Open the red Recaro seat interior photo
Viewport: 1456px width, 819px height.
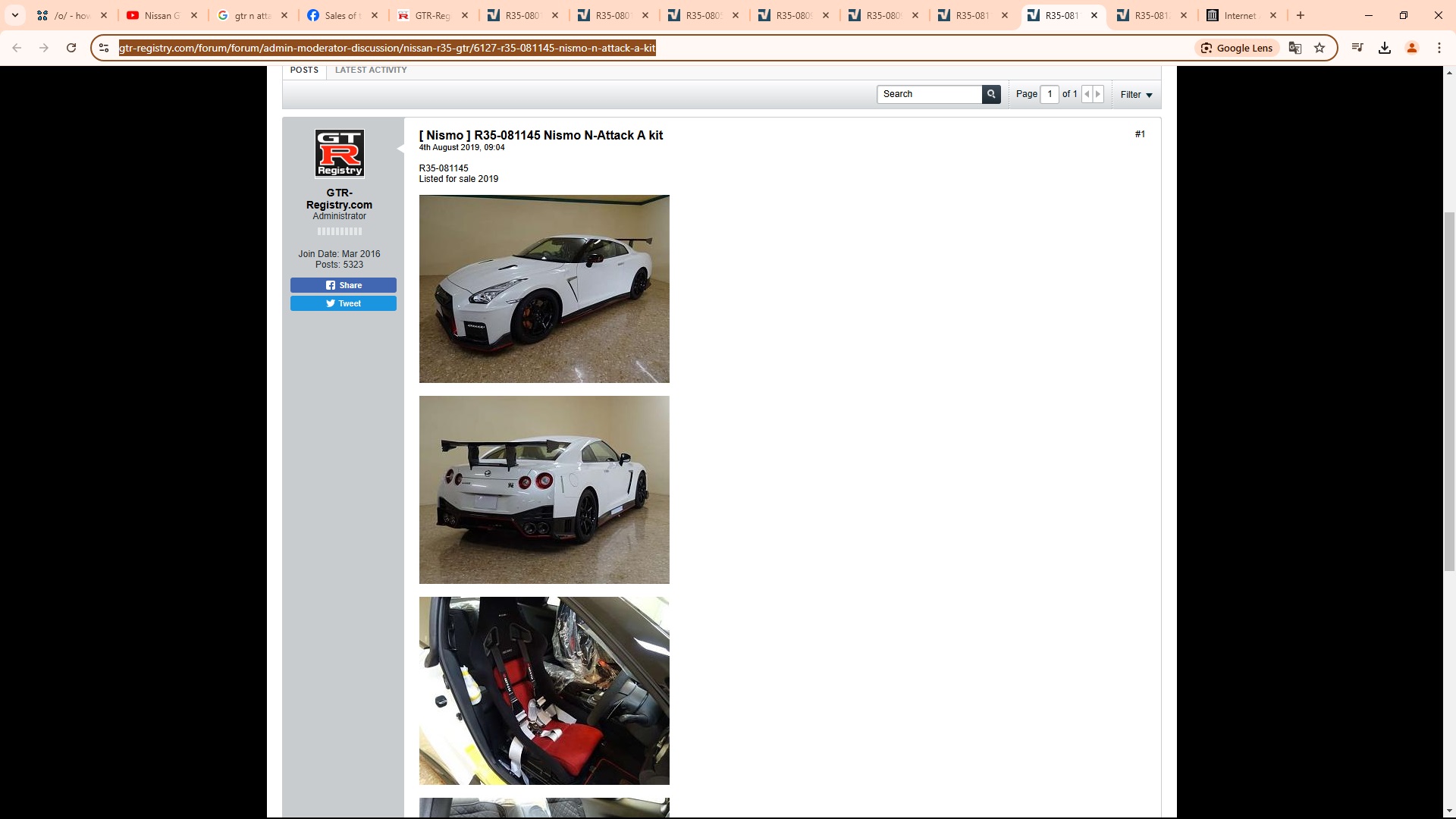point(544,691)
